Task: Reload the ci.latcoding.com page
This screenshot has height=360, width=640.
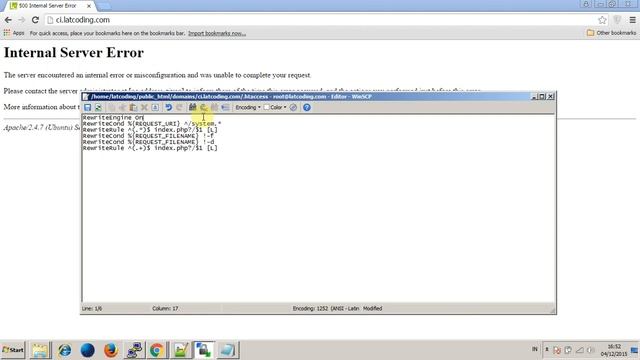Action: [35, 20]
